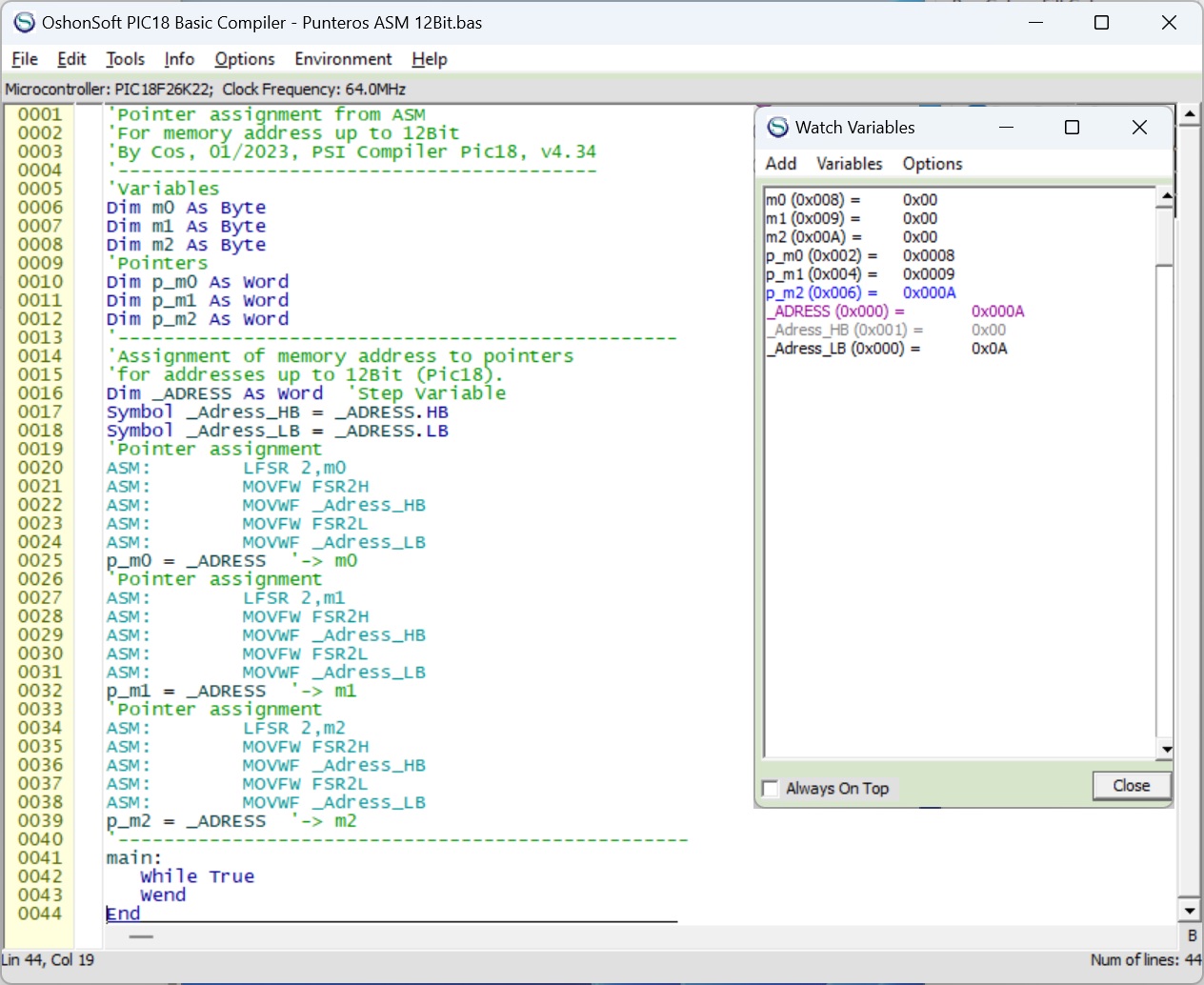Enable the Always On Top checkbox
The height and width of the screenshot is (985, 1204).
pyautogui.click(x=771, y=789)
